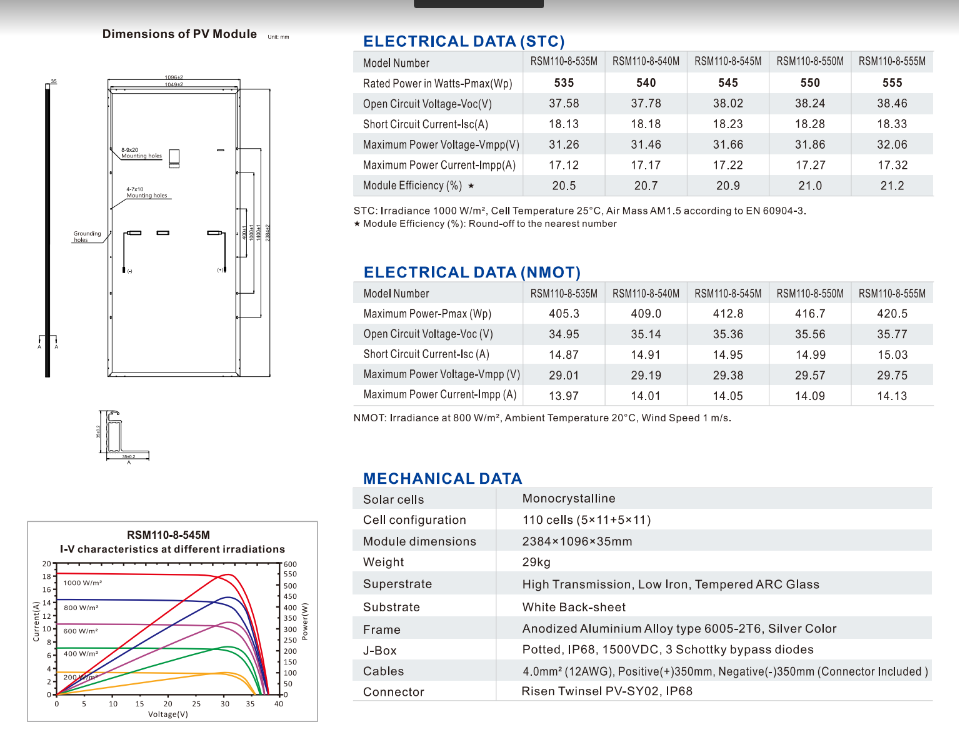Click STC table column header RSM110-8-555M
Screen dimensions: 959x730
892,61
